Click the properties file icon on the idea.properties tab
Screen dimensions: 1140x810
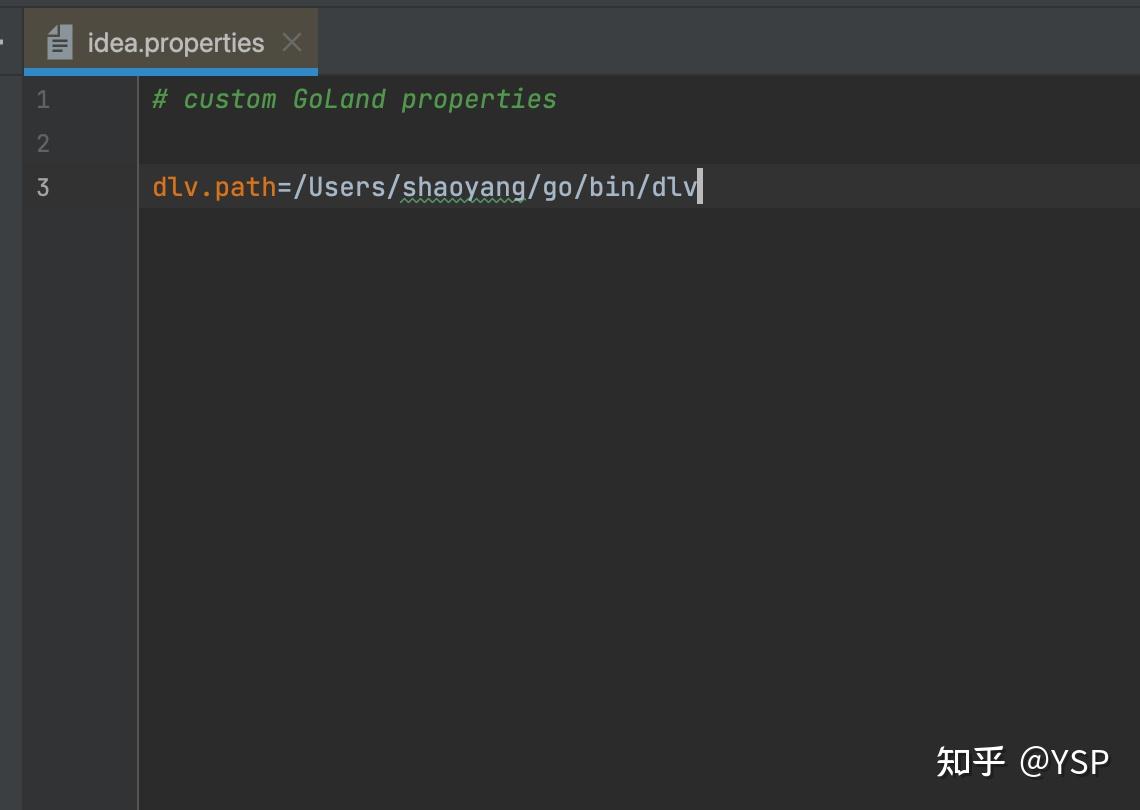coord(60,41)
